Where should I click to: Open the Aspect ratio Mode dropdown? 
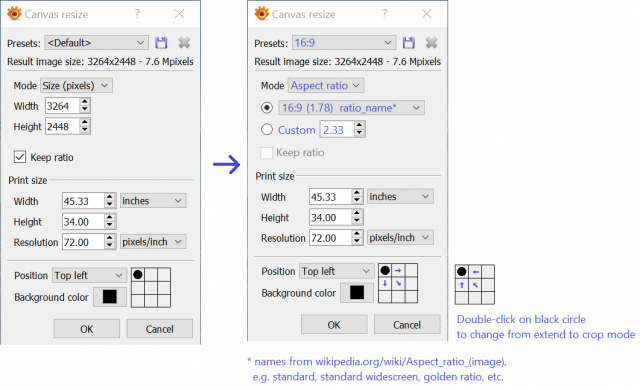tap(326, 86)
